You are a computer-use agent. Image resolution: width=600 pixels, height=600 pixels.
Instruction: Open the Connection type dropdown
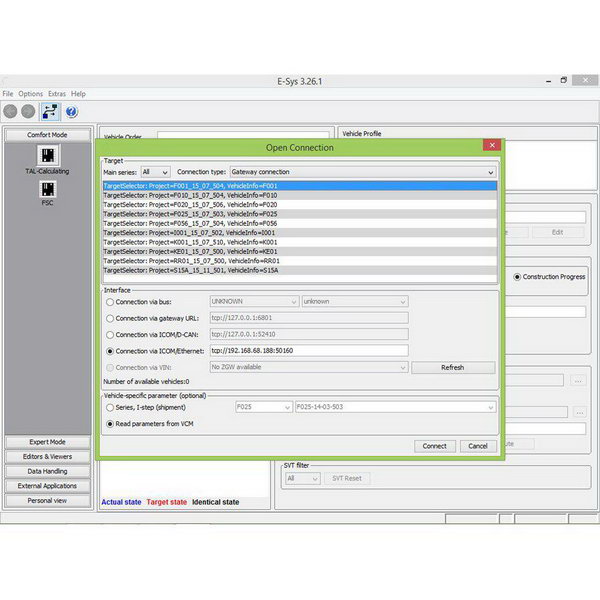[363, 172]
